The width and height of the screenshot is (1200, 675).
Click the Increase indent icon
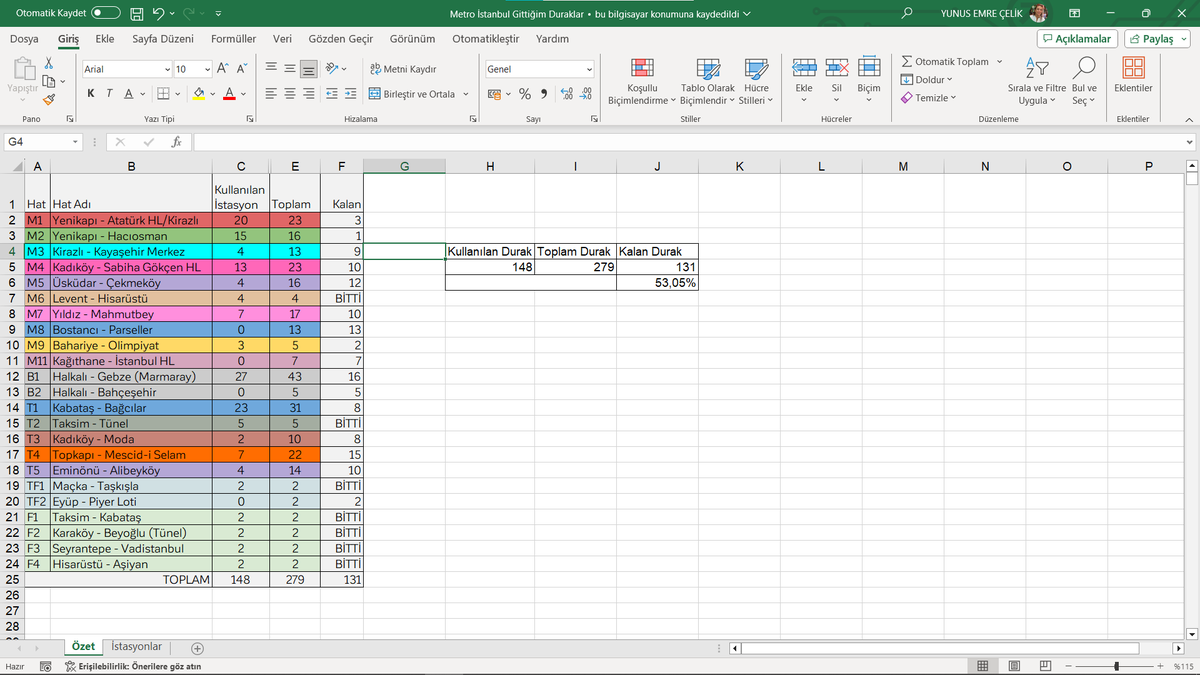(x=350, y=94)
